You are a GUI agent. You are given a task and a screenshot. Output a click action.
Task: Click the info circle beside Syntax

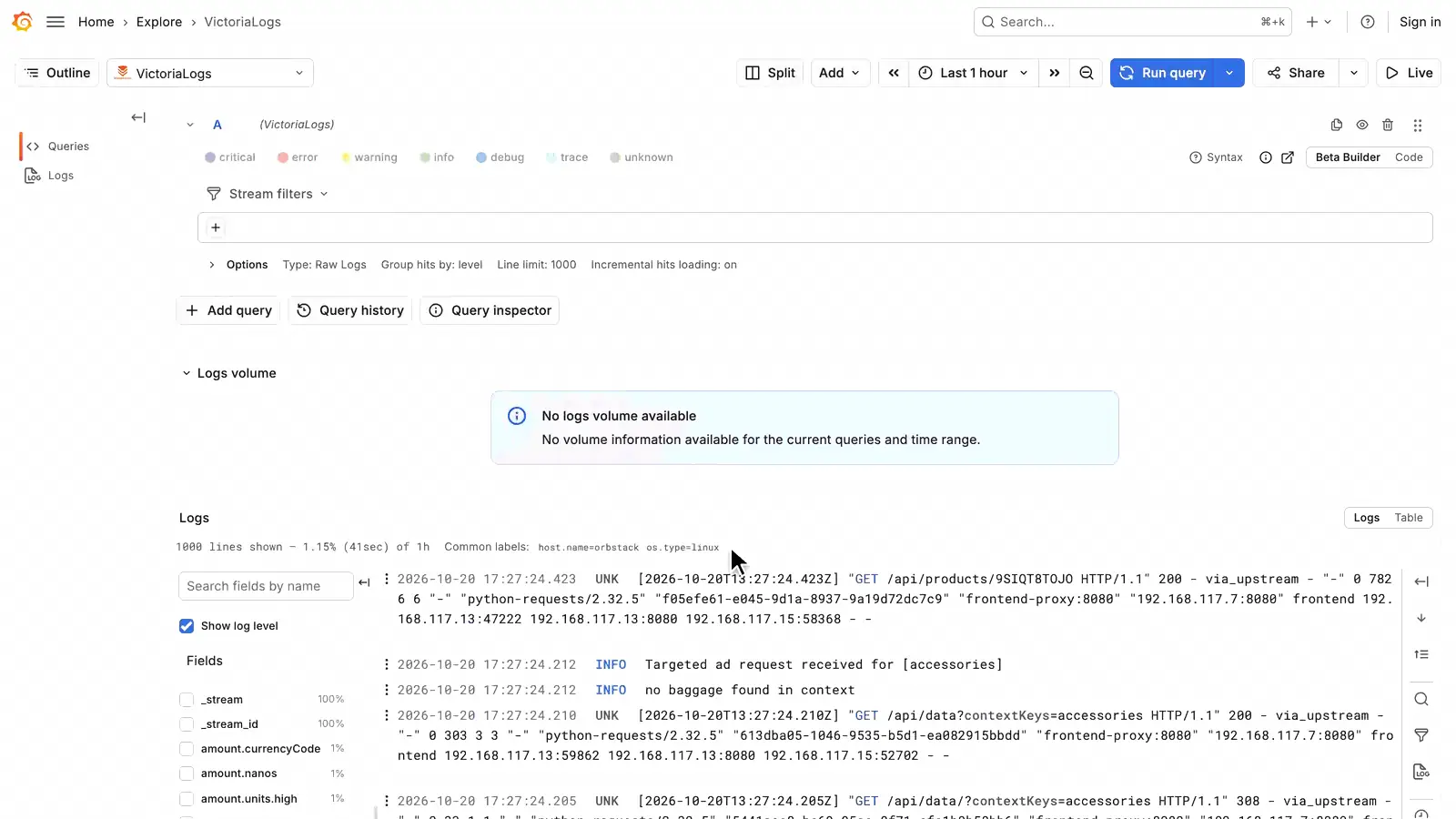pyautogui.click(x=1266, y=157)
